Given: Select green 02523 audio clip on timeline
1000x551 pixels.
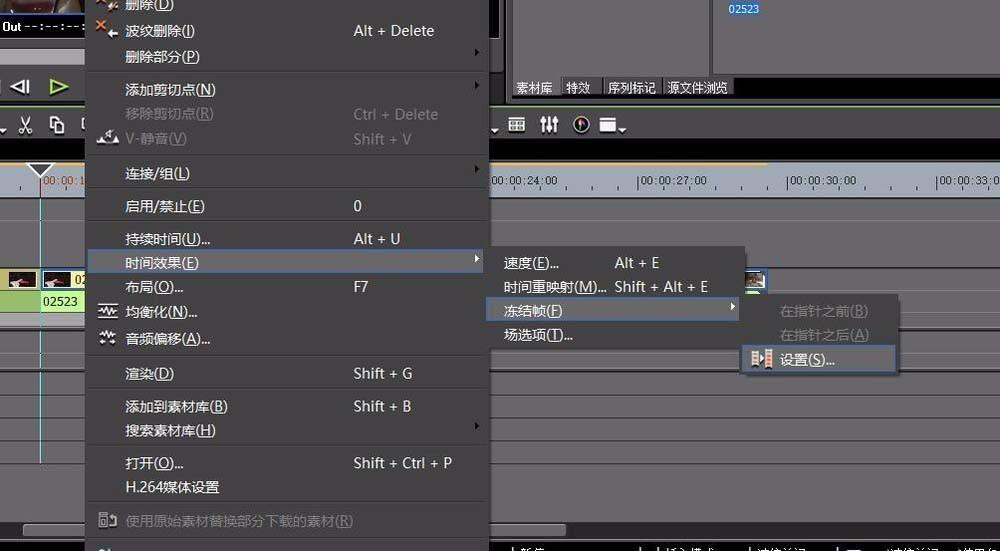Looking at the screenshot, I should 60,301.
